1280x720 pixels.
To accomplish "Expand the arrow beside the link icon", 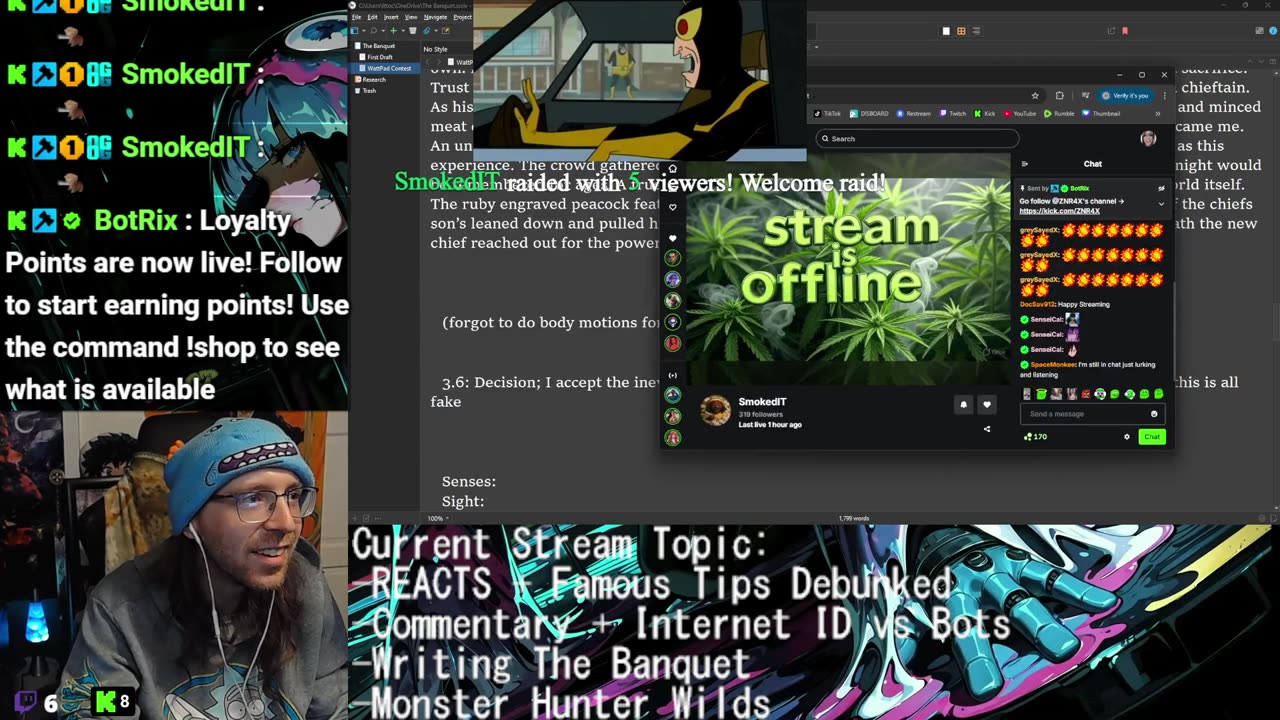I will click(436, 30).
